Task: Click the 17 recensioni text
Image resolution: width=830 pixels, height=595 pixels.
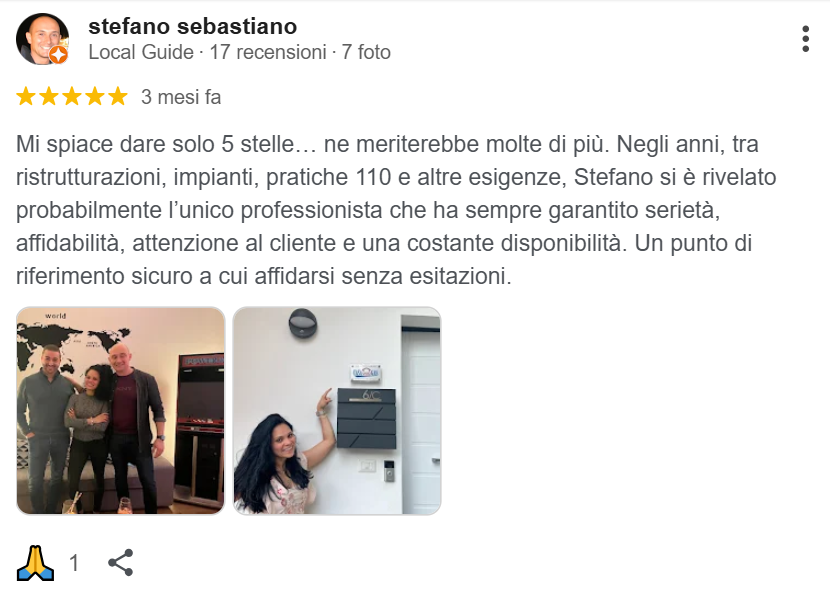Action: pyautogui.click(x=268, y=52)
